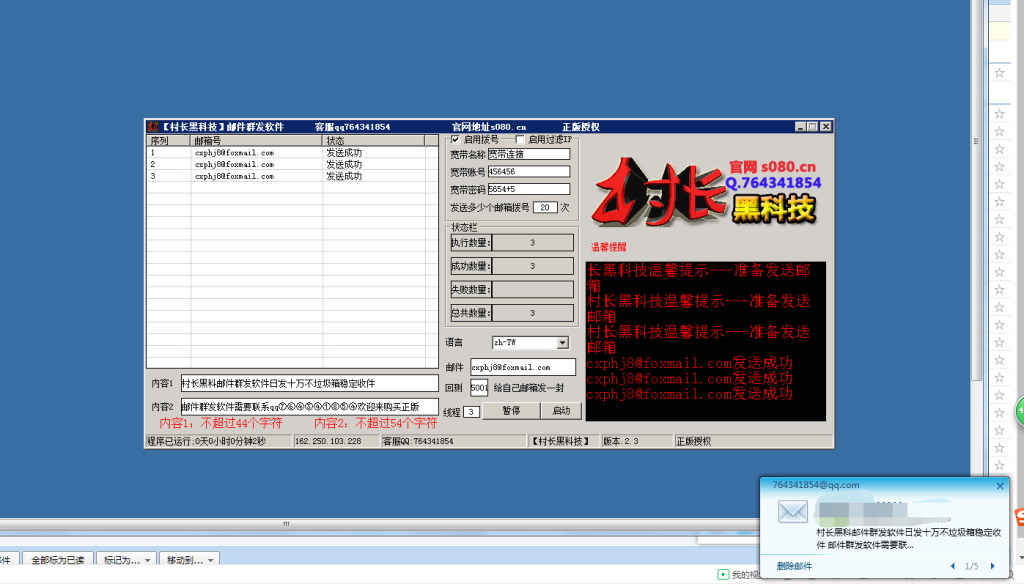Go to next message with the right arrow in popup
Screen dimensions: 1024x584
pos(993,565)
